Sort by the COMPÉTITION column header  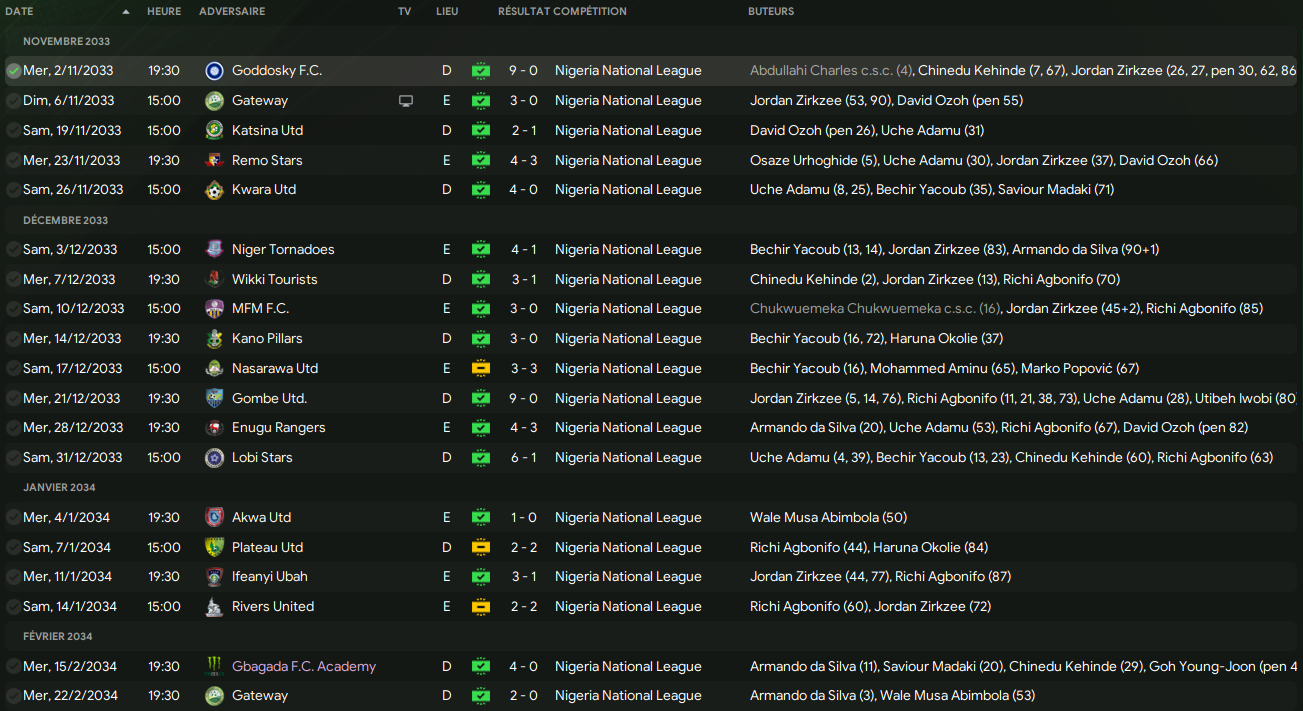click(590, 12)
